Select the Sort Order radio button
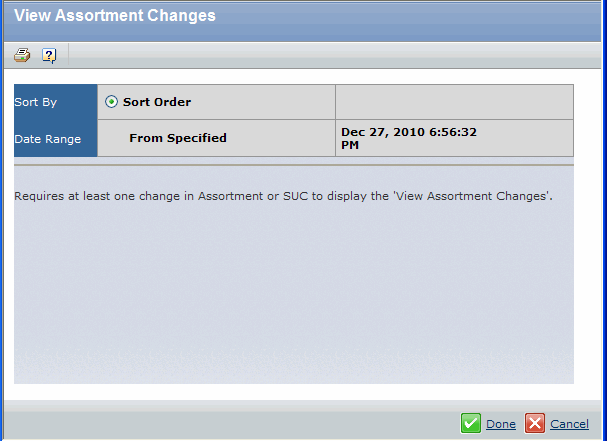This screenshot has width=607, height=441. (x=111, y=102)
